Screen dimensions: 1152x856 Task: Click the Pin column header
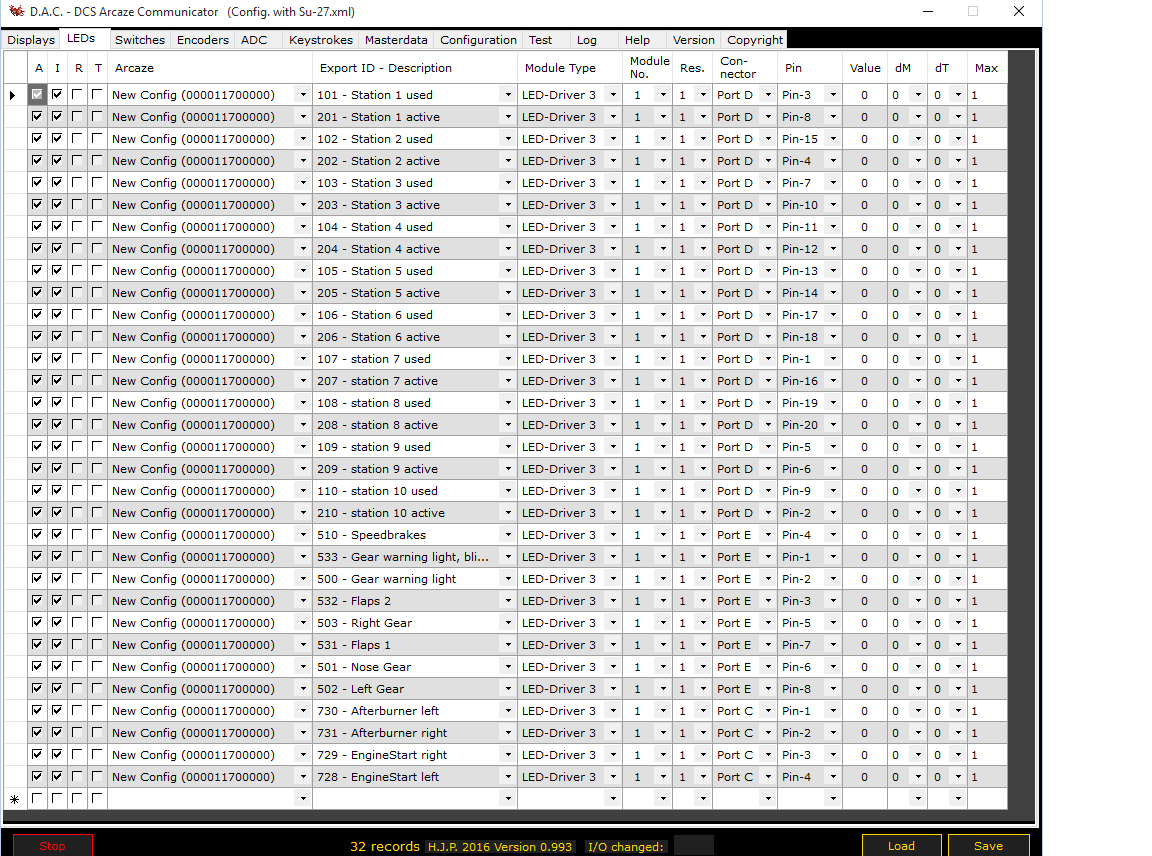click(810, 68)
